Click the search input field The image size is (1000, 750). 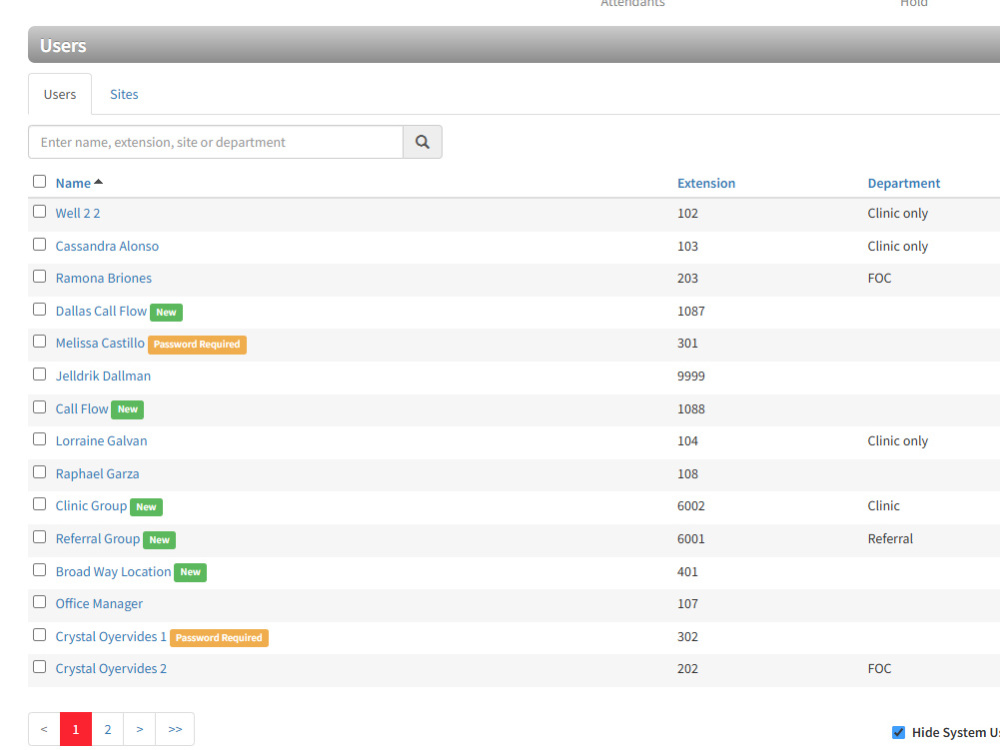point(216,142)
